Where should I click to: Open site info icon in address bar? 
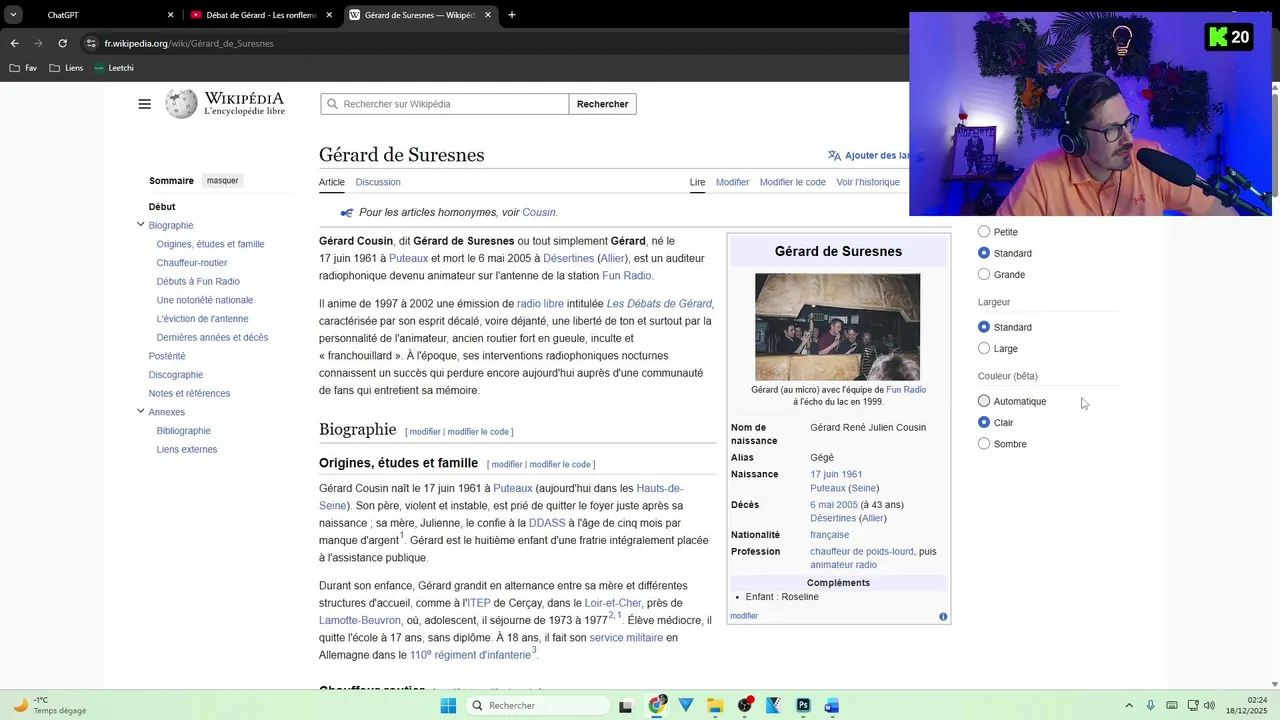(x=91, y=43)
